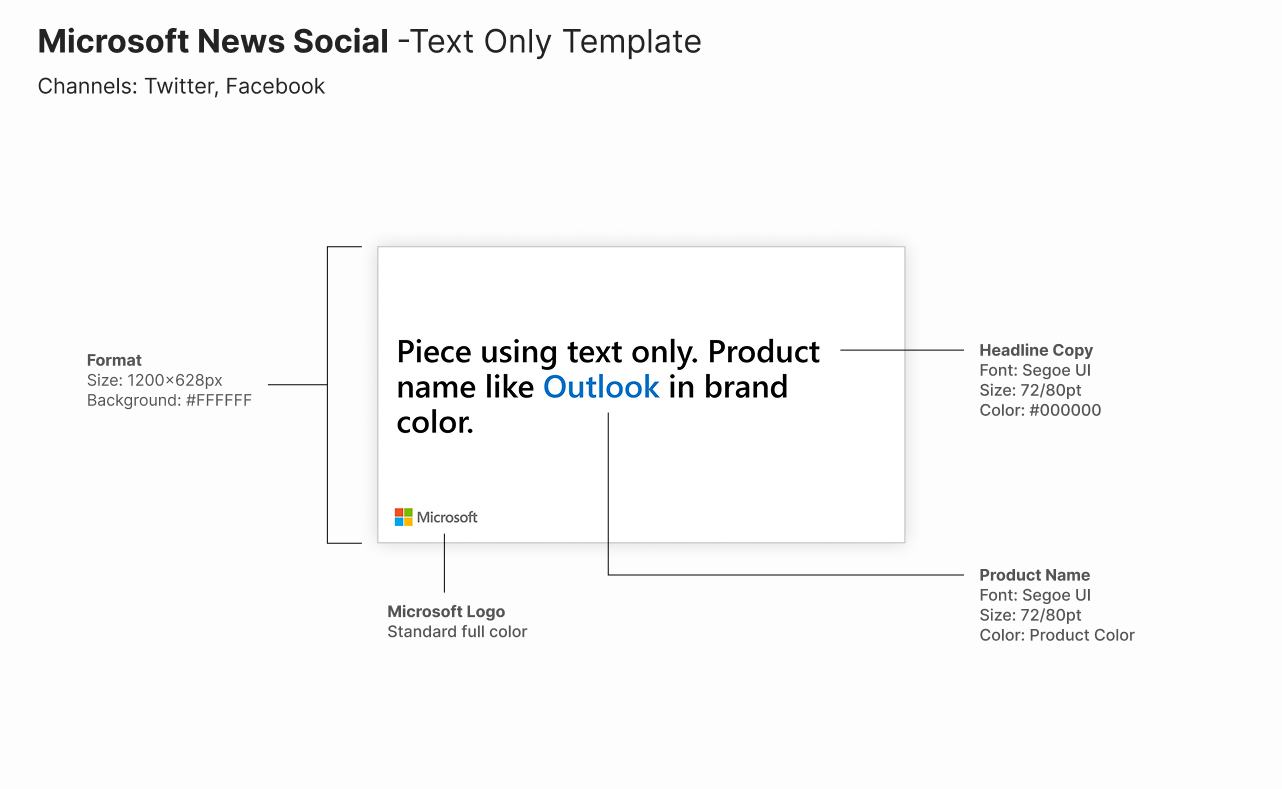Screen dimensions: 1282x789
Task: Click the "Background: #FFFFFF" spec line
Action: coord(169,400)
